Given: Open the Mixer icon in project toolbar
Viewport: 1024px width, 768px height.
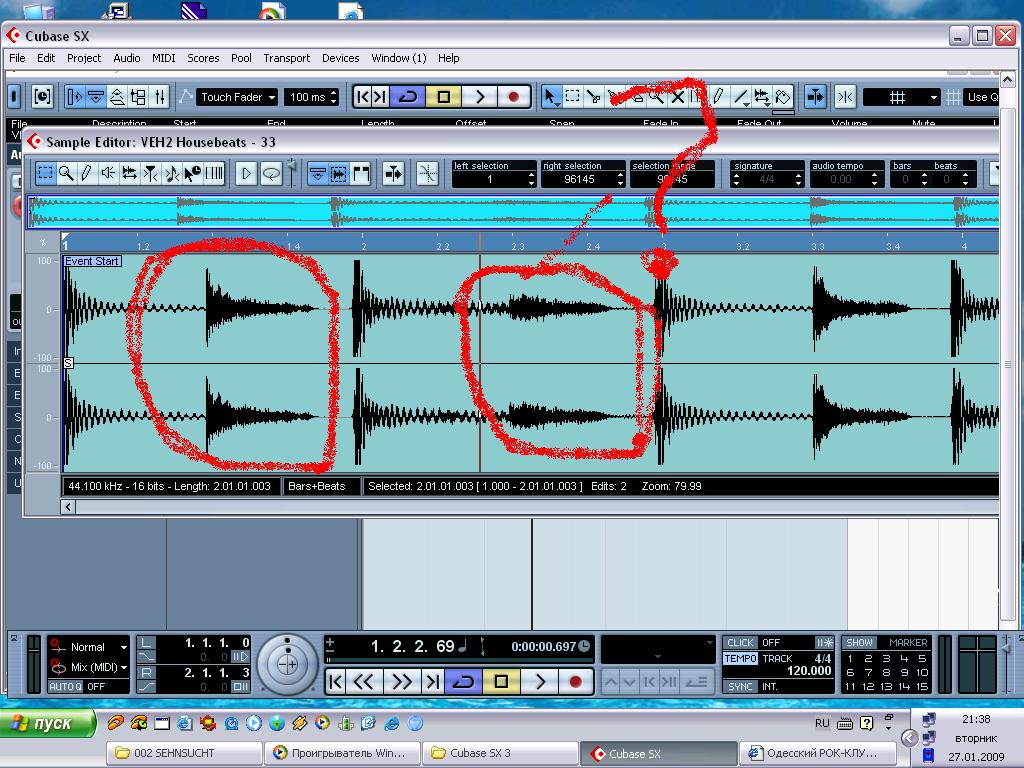Looking at the screenshot, I should click(x=160, y=97).
